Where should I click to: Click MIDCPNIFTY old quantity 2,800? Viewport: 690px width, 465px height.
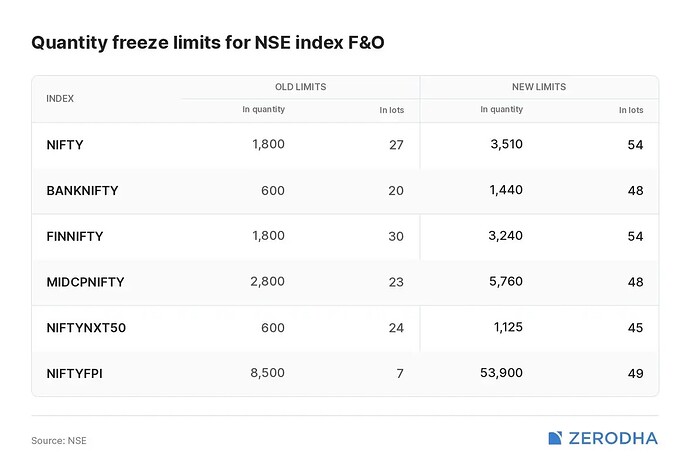[x=268, y=281]
